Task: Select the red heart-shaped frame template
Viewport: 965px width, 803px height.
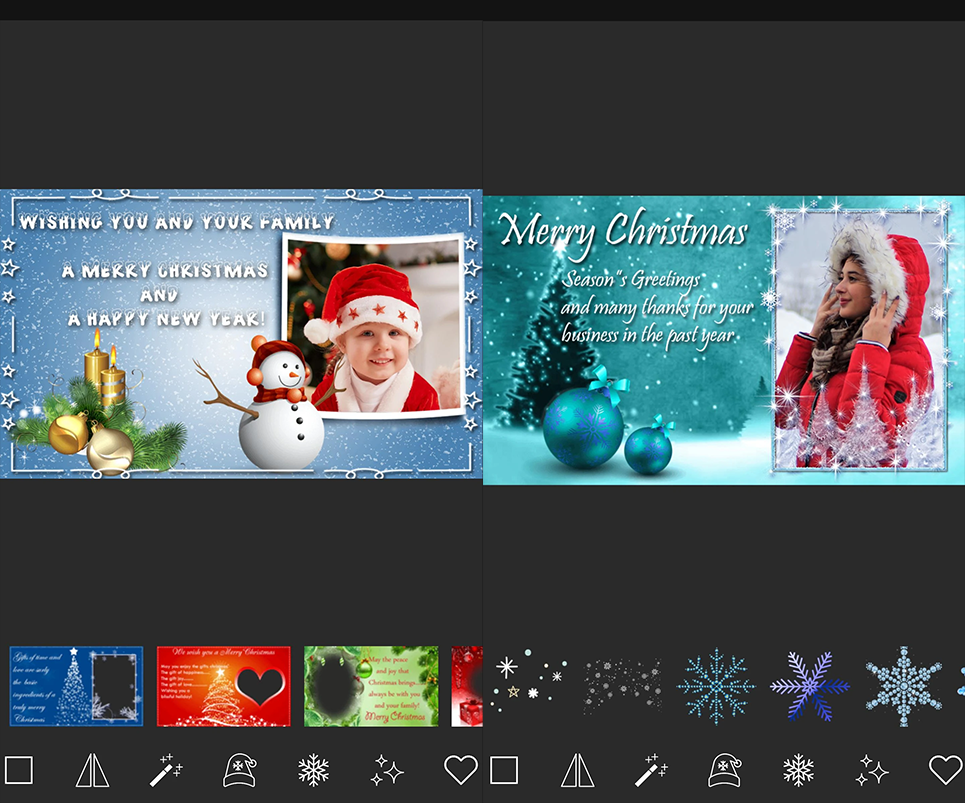Action: coord(223,687)
